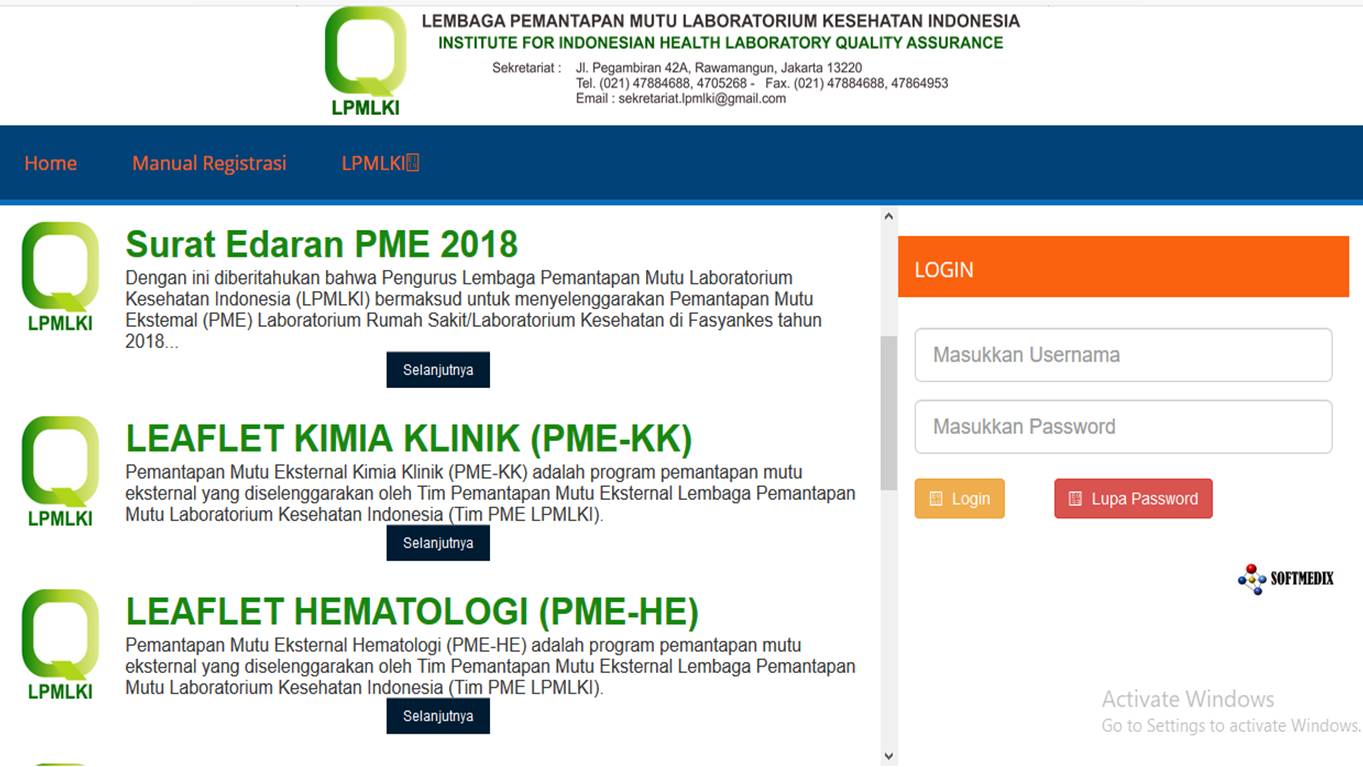Open the Surat Edaran PME 2018 heading
The width and height of the screenshot is (1363, 767).
pos(321,244)
